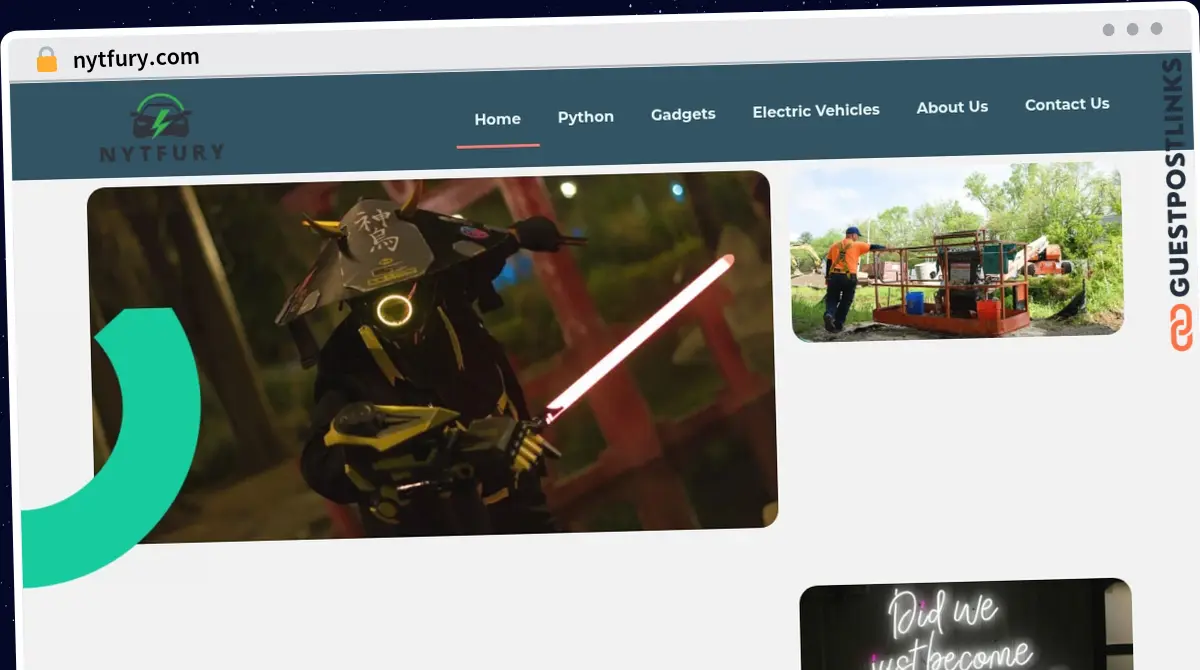
Task: Click the middle gray window dot
Action: pyautogui.click(x=1132, y=29)
